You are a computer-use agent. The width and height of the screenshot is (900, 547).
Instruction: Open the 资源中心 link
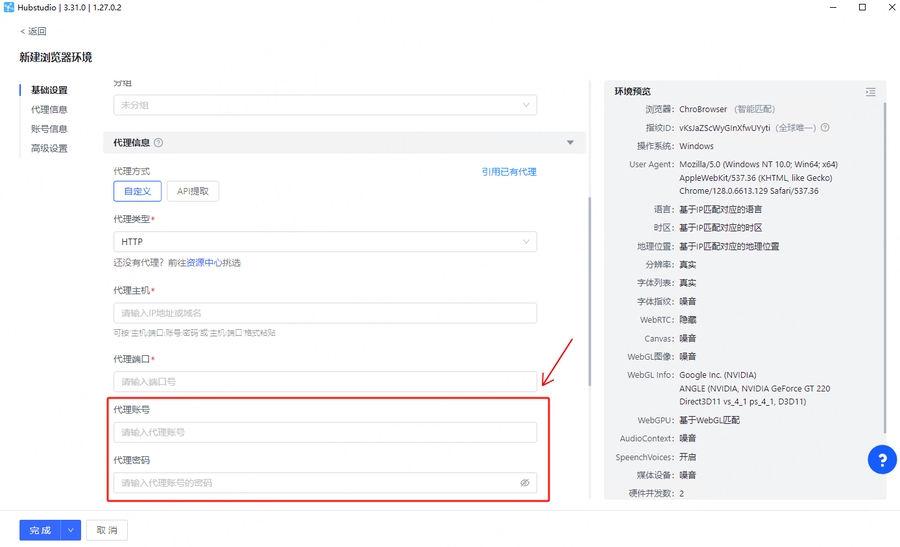[203, 263]
